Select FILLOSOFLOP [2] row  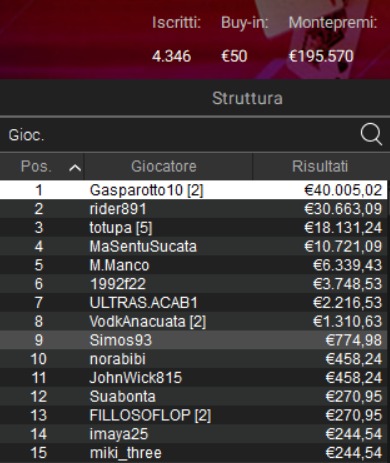tap(194, 415)
